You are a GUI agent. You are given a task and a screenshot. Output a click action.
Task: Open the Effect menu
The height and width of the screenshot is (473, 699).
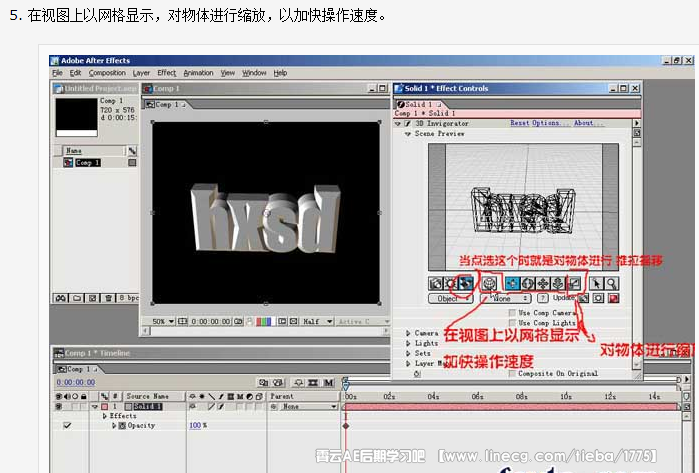click(x=167, y=73)
